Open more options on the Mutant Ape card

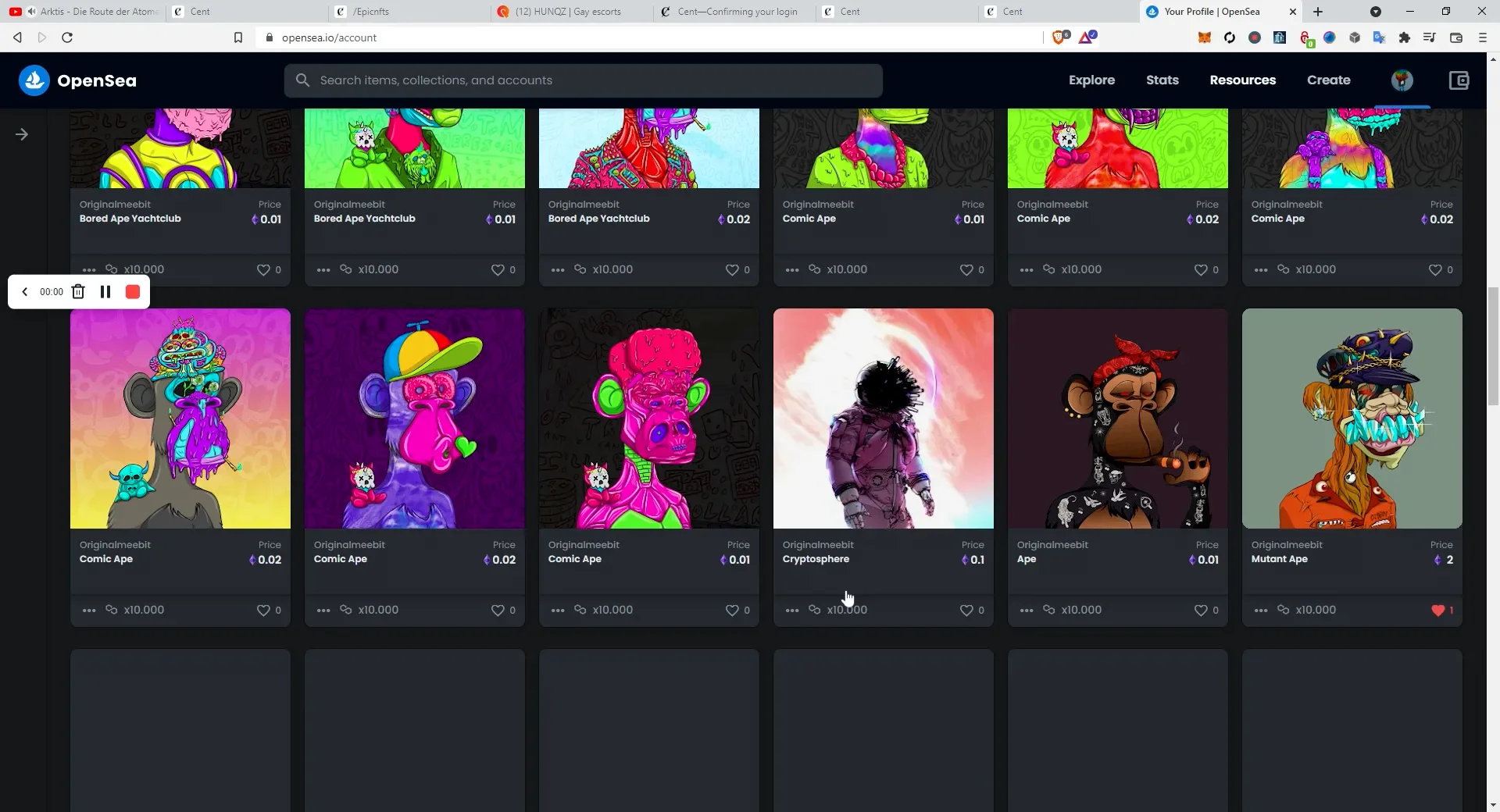1261,610
